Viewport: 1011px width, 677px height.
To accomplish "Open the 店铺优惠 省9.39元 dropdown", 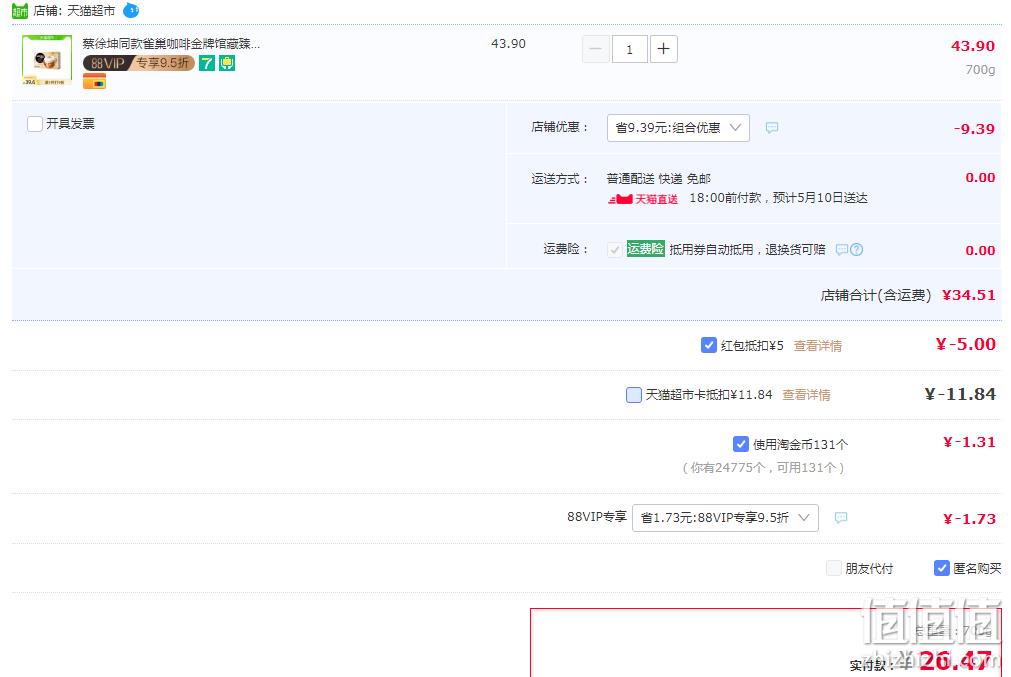I will coord(678,128).
